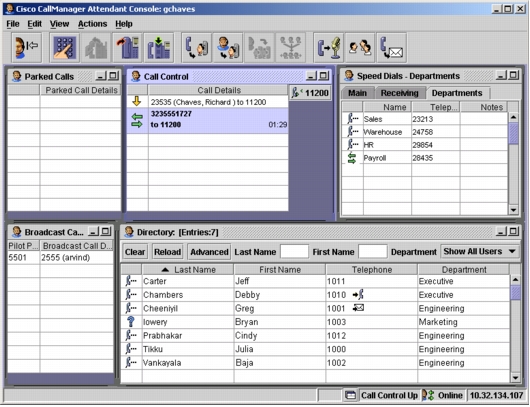Sort directory by Last Name column header
The width and height of the screenshot is (530, 407).
pos(188,269)
